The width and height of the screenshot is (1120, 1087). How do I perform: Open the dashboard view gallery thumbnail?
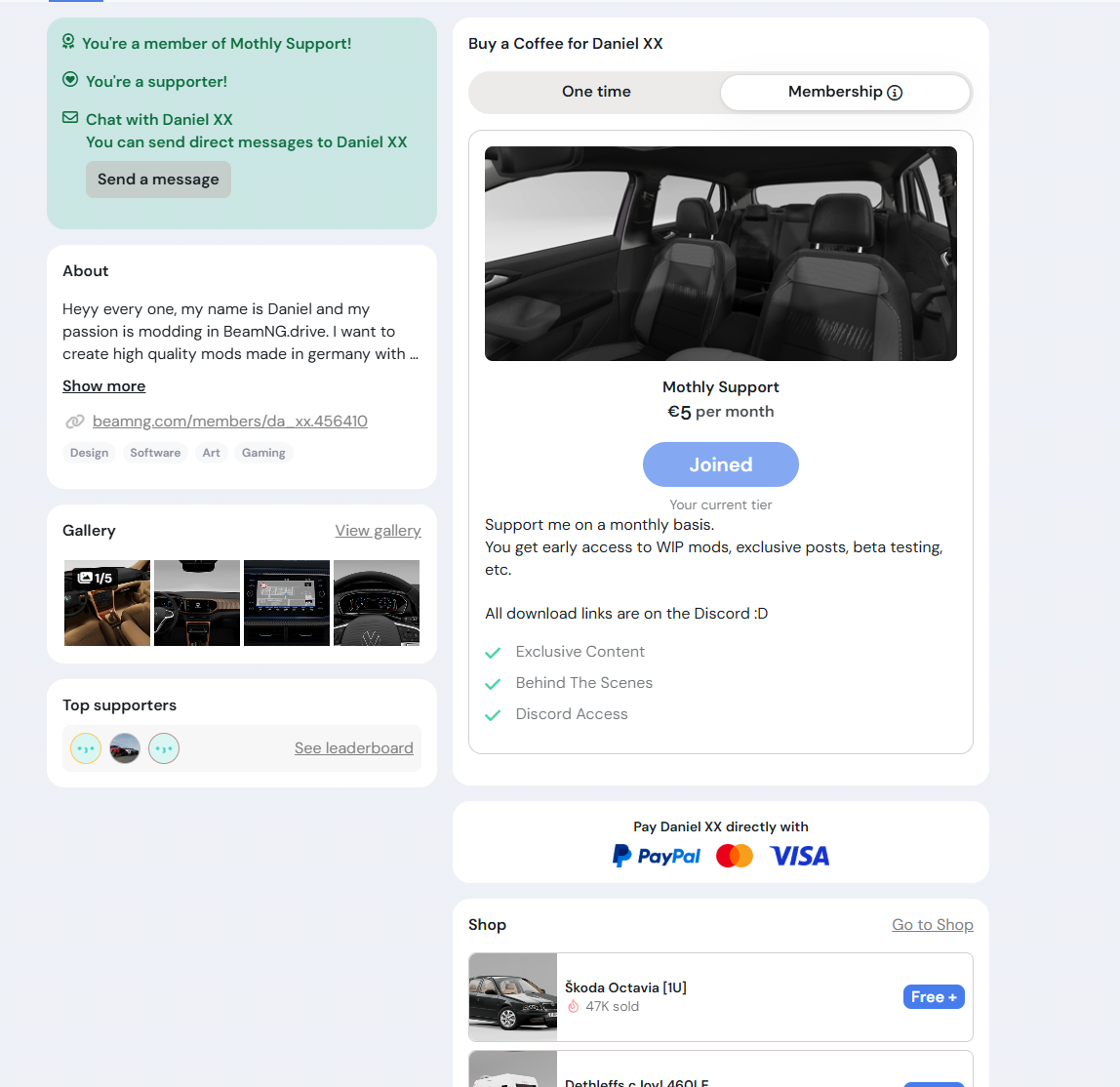(197, 603)
